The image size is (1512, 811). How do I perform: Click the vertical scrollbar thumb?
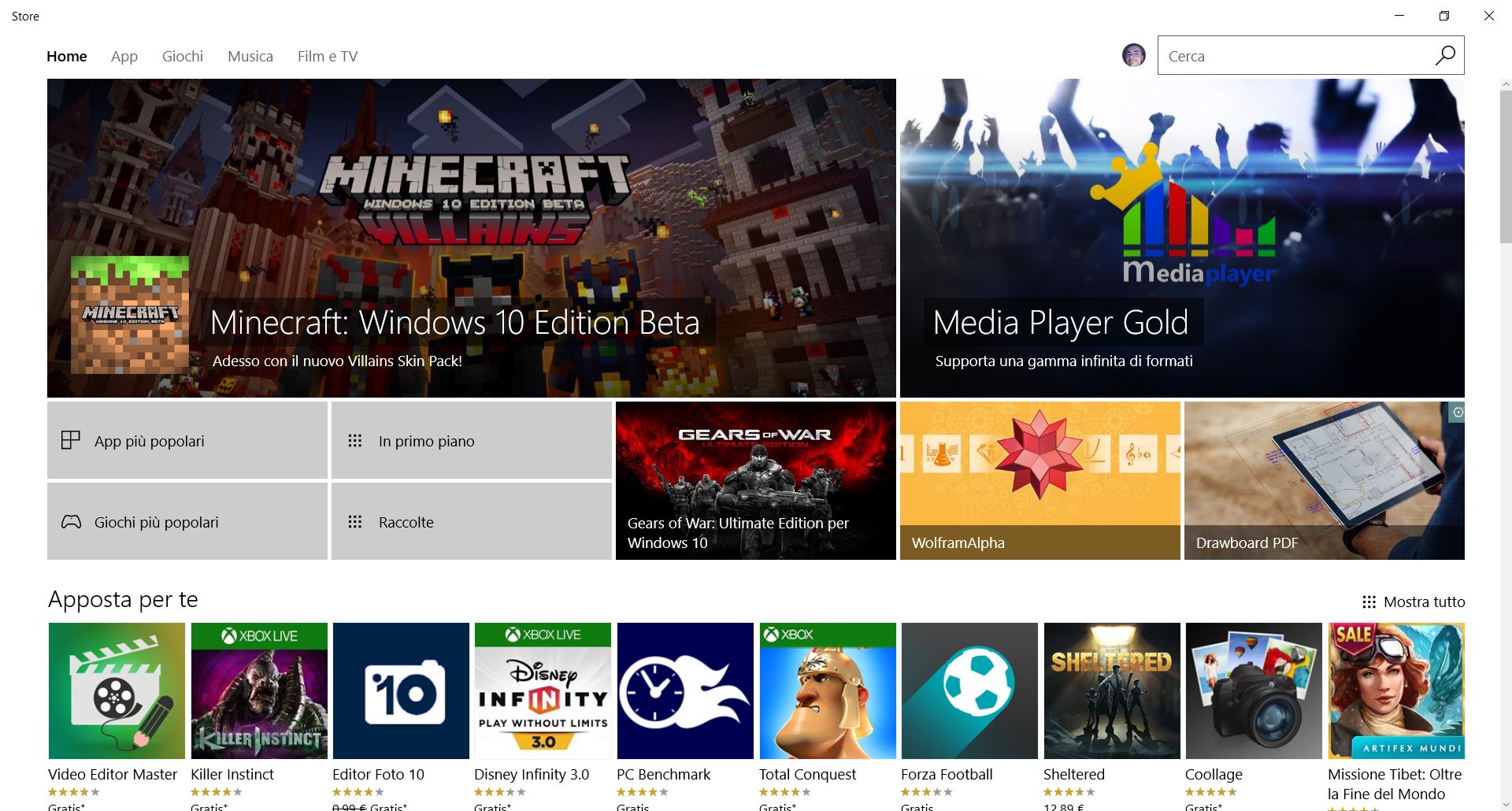coord(1506,167)
